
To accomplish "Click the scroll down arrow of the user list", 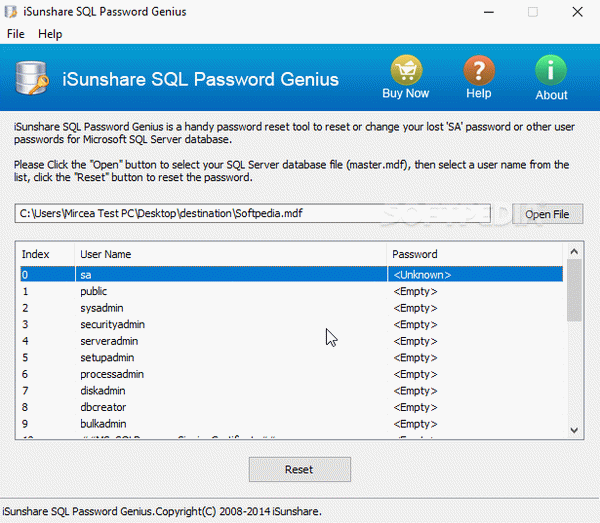I will tap(574, 430).
